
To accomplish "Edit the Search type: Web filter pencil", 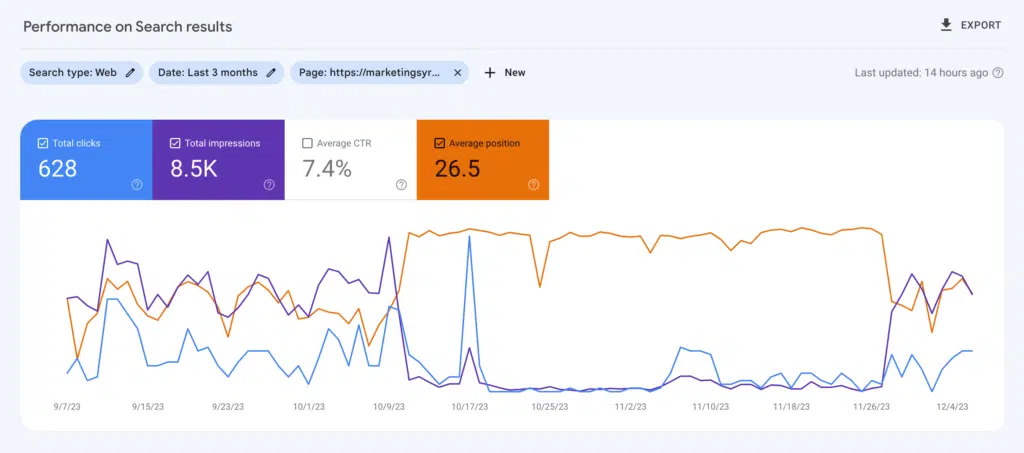I will coord(130,72).
